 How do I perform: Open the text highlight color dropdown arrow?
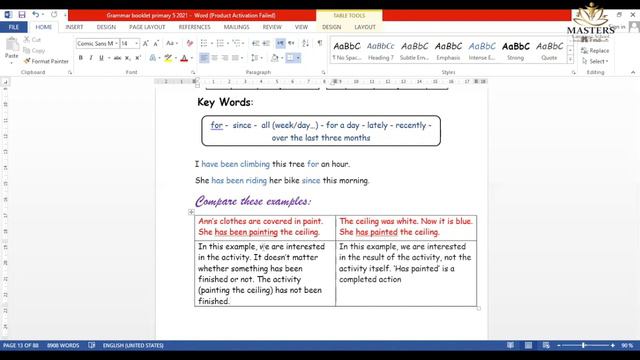coord(176,58)
